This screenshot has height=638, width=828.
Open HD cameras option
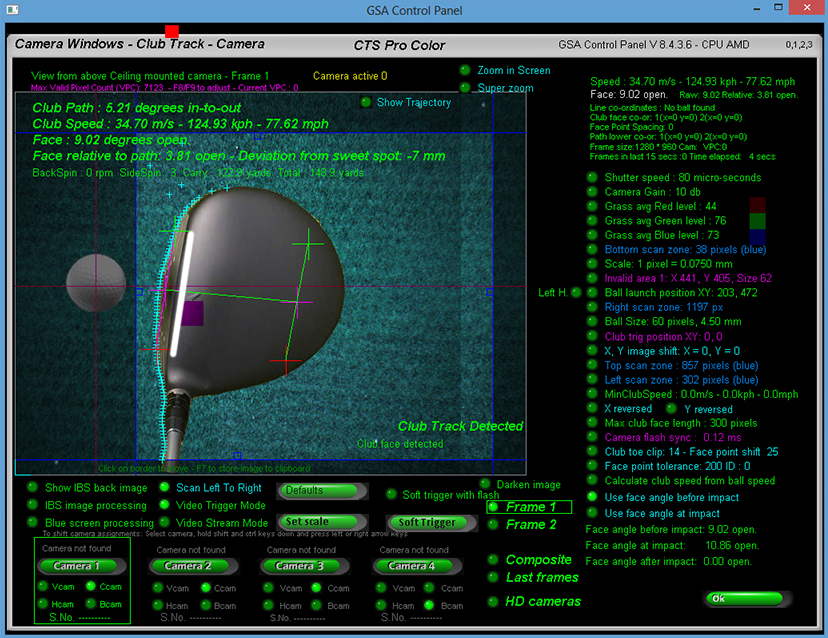[x=493, y=601]
